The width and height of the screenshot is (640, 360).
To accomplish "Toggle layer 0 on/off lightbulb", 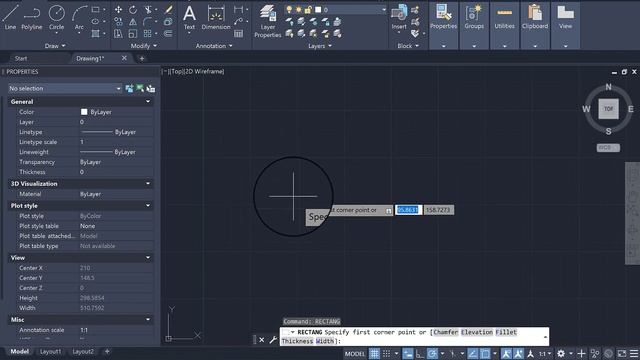I will tap(289, 9).
